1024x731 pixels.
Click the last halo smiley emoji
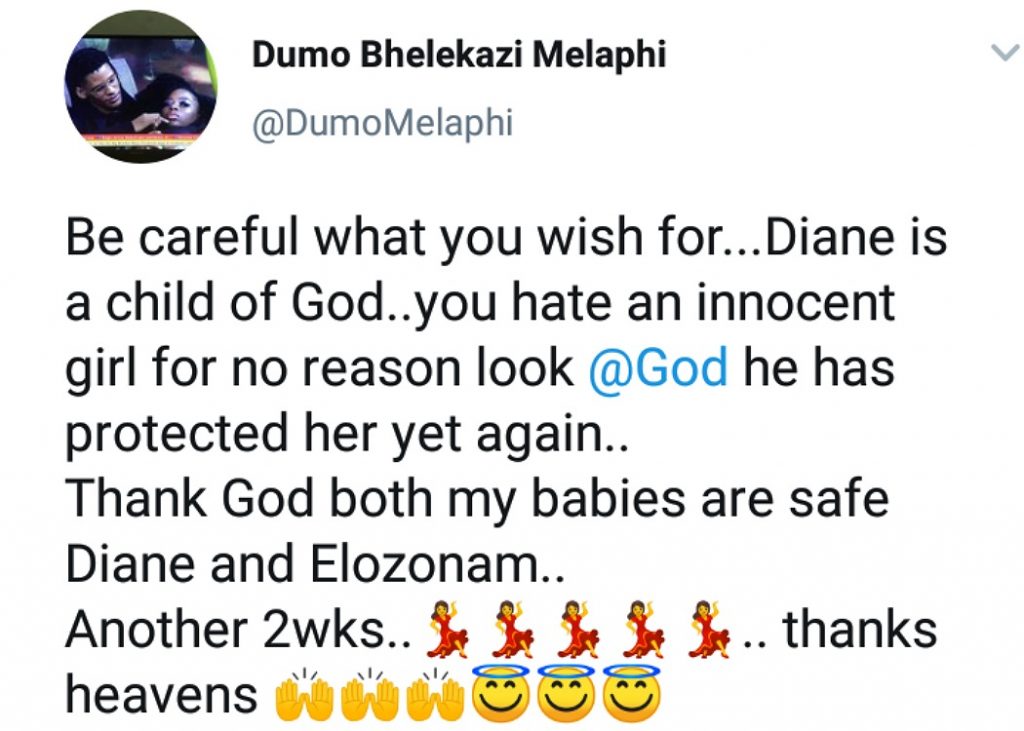(631, 692)
